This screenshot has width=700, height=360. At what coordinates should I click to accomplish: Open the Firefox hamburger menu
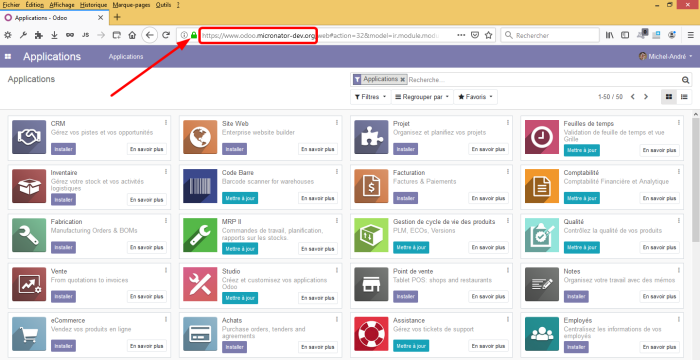(x=691, y=35)
